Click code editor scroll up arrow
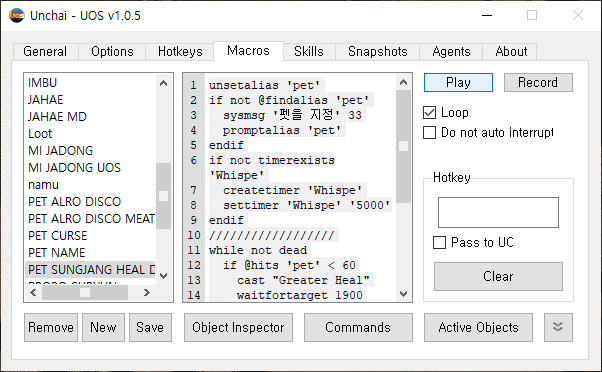602x372 pixels. 403,82
